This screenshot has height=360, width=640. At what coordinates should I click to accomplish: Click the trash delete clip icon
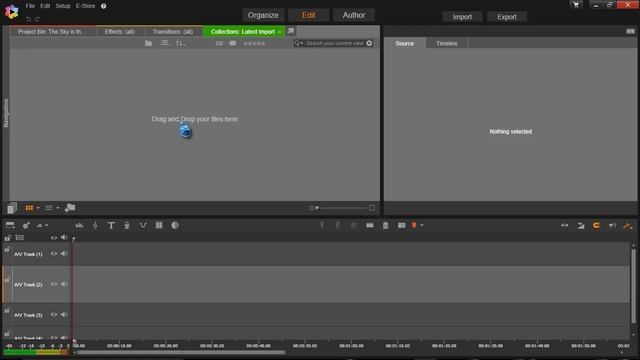[386, 225]
